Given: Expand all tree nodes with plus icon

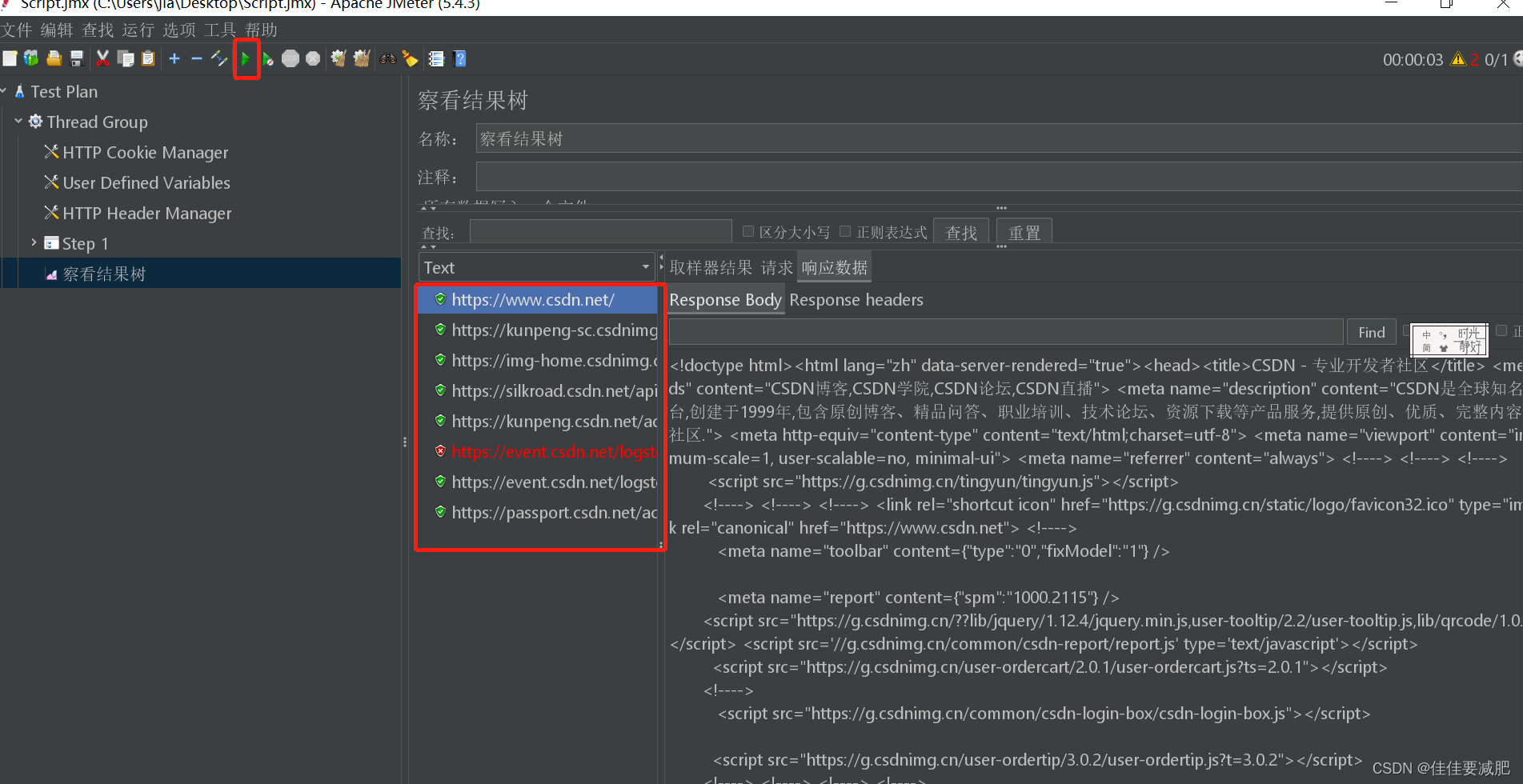Looking at the screenshot, I should click(174, 58).
